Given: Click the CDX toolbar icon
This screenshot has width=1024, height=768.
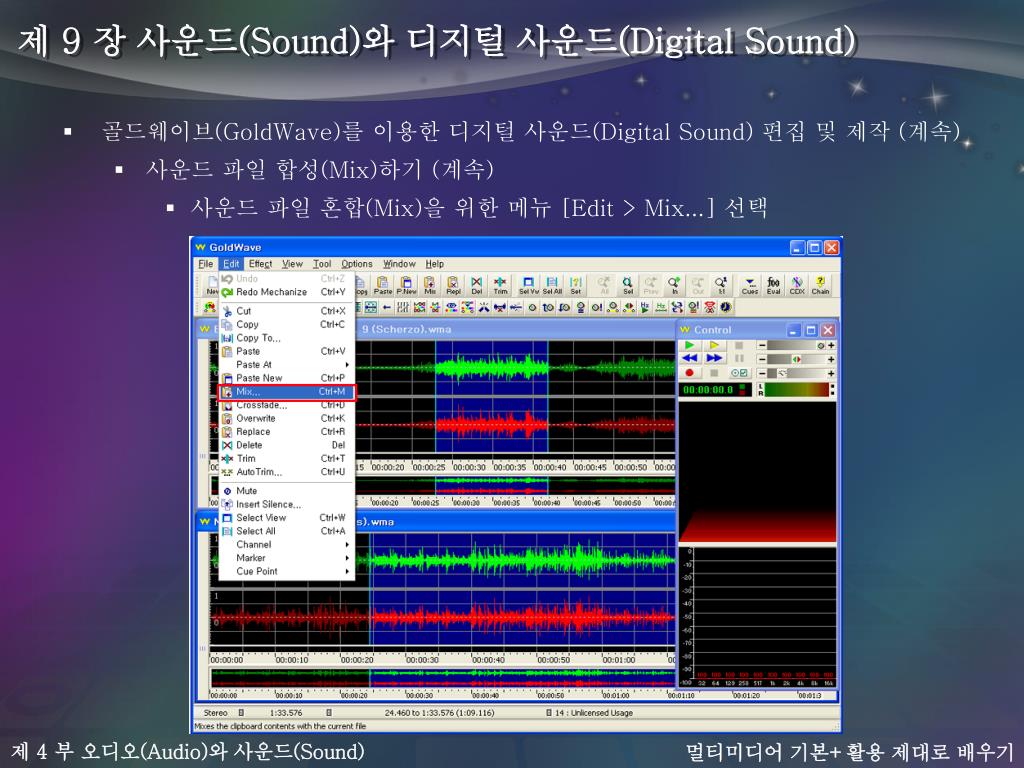Looking at the screenshot, I should [x=797, y=285].
